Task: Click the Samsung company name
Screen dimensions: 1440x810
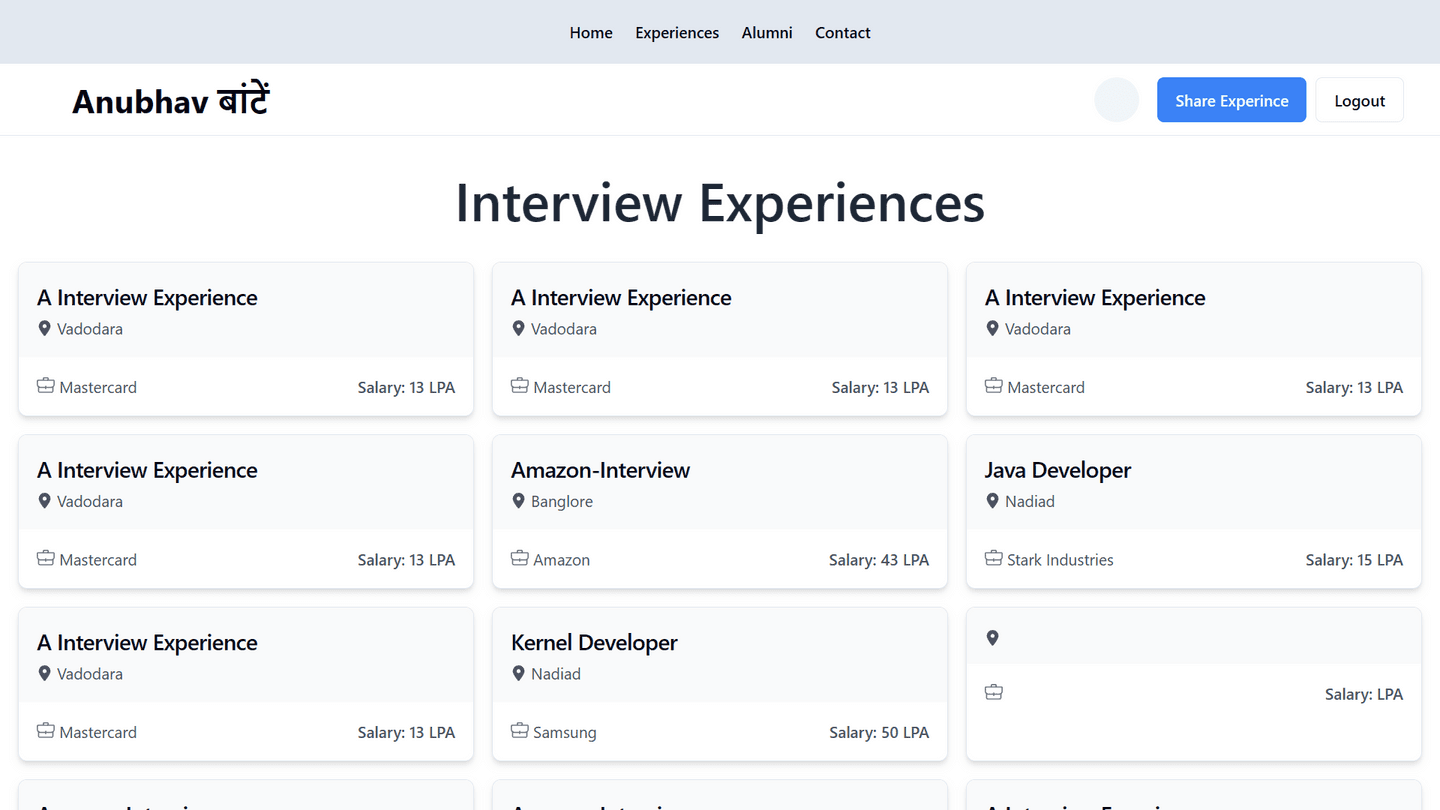Action: point(565,733)
